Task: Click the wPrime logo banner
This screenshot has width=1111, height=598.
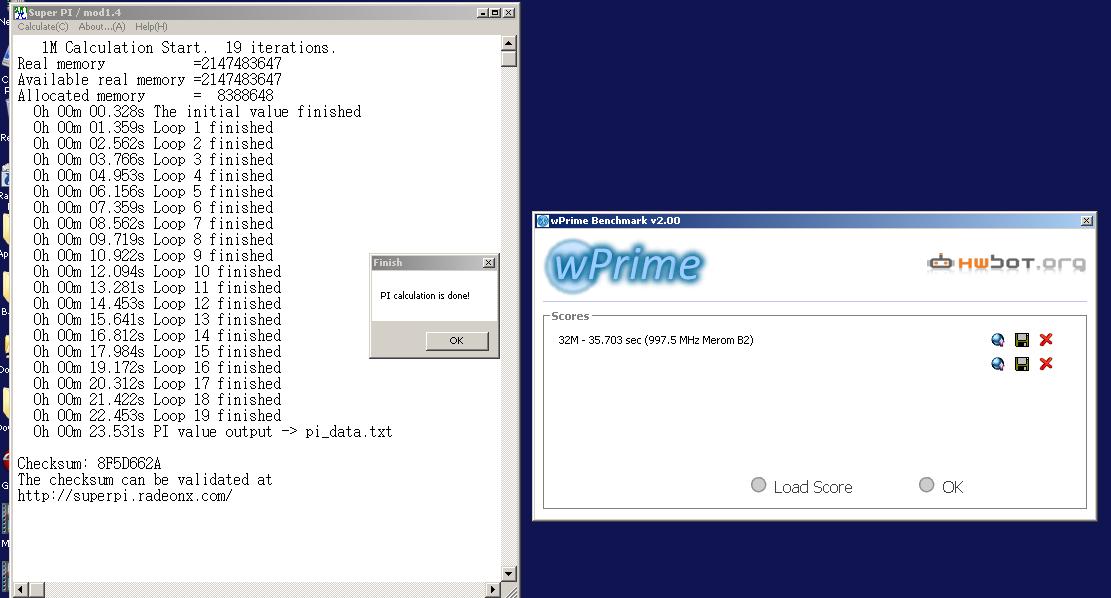Action: [x=624, y=265]
